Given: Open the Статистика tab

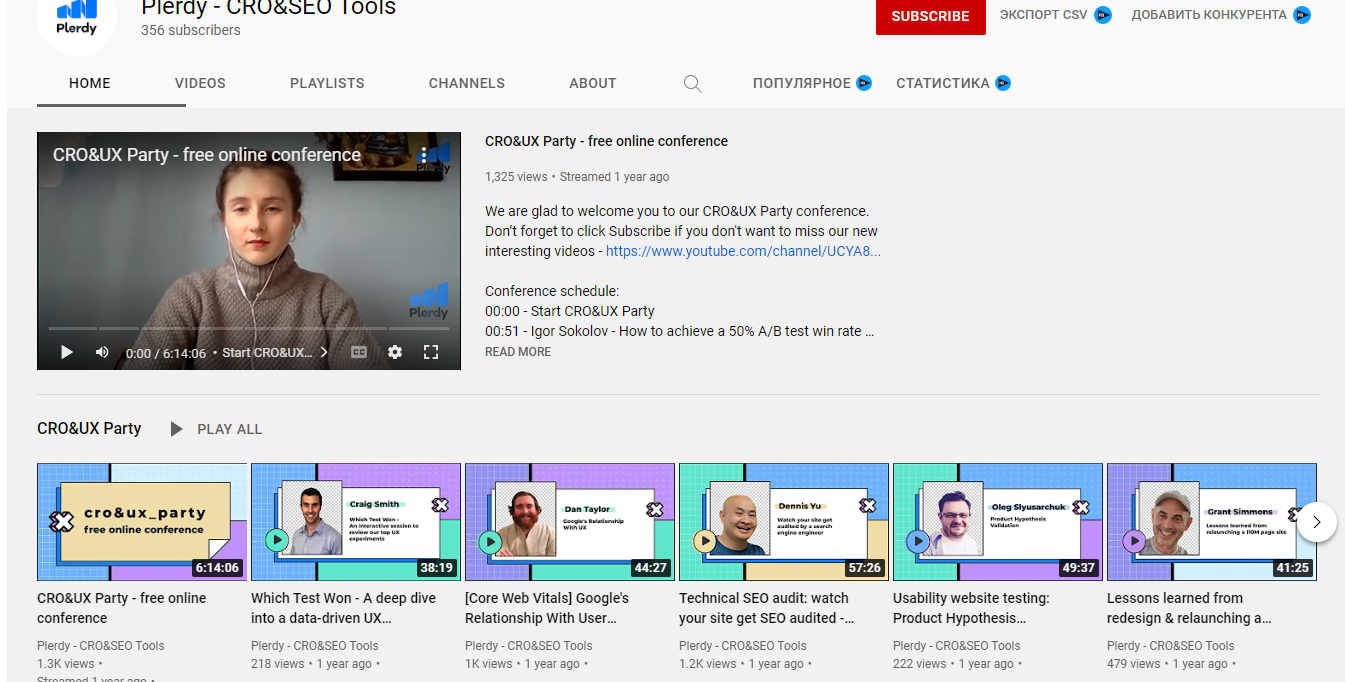Looking at the screenshot, I should tap(953, 83).
